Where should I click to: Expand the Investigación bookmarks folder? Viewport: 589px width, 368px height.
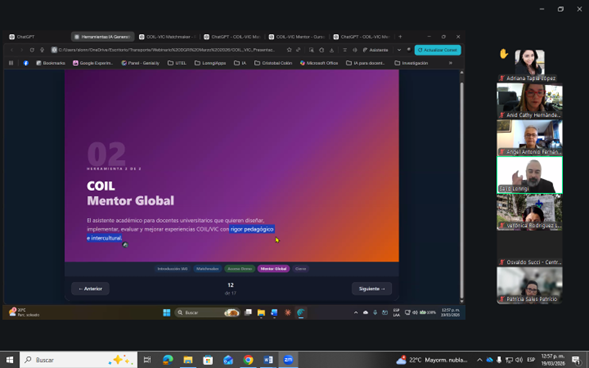point(411,63)
